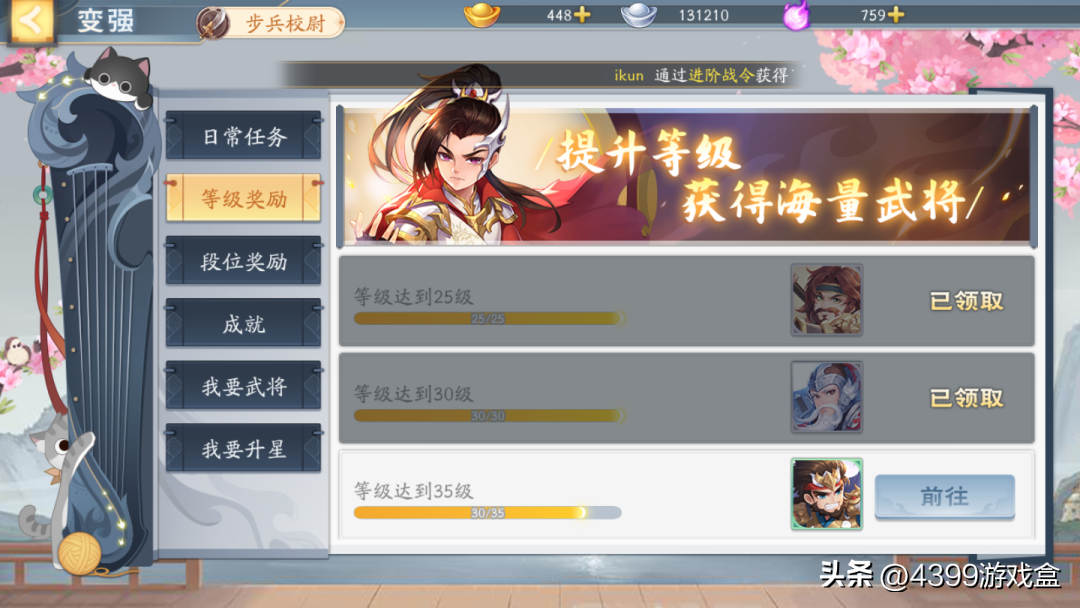Open the 成就 tab

click(244, 324)
